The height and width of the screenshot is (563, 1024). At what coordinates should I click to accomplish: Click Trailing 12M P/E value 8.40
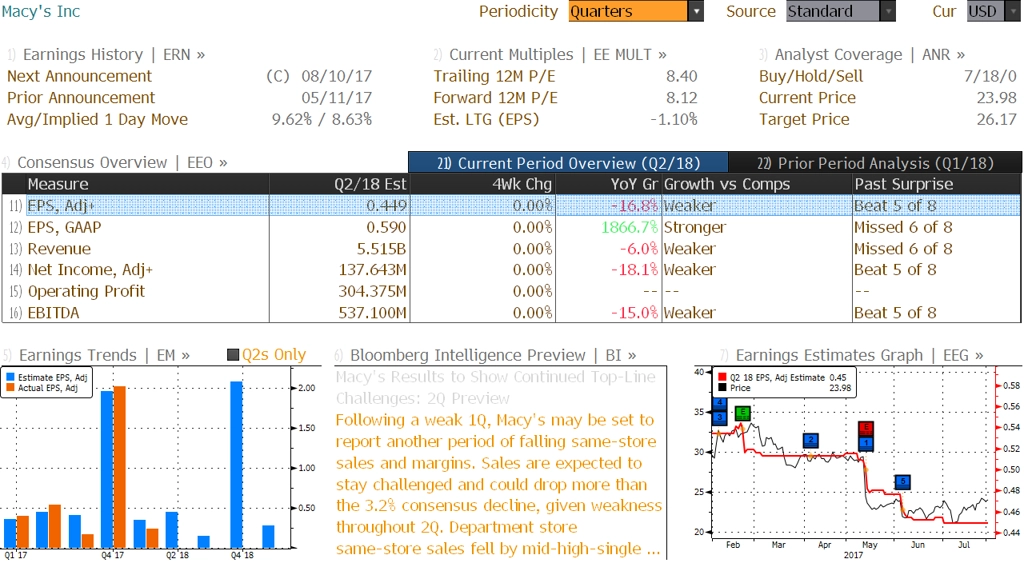(682, 76)
